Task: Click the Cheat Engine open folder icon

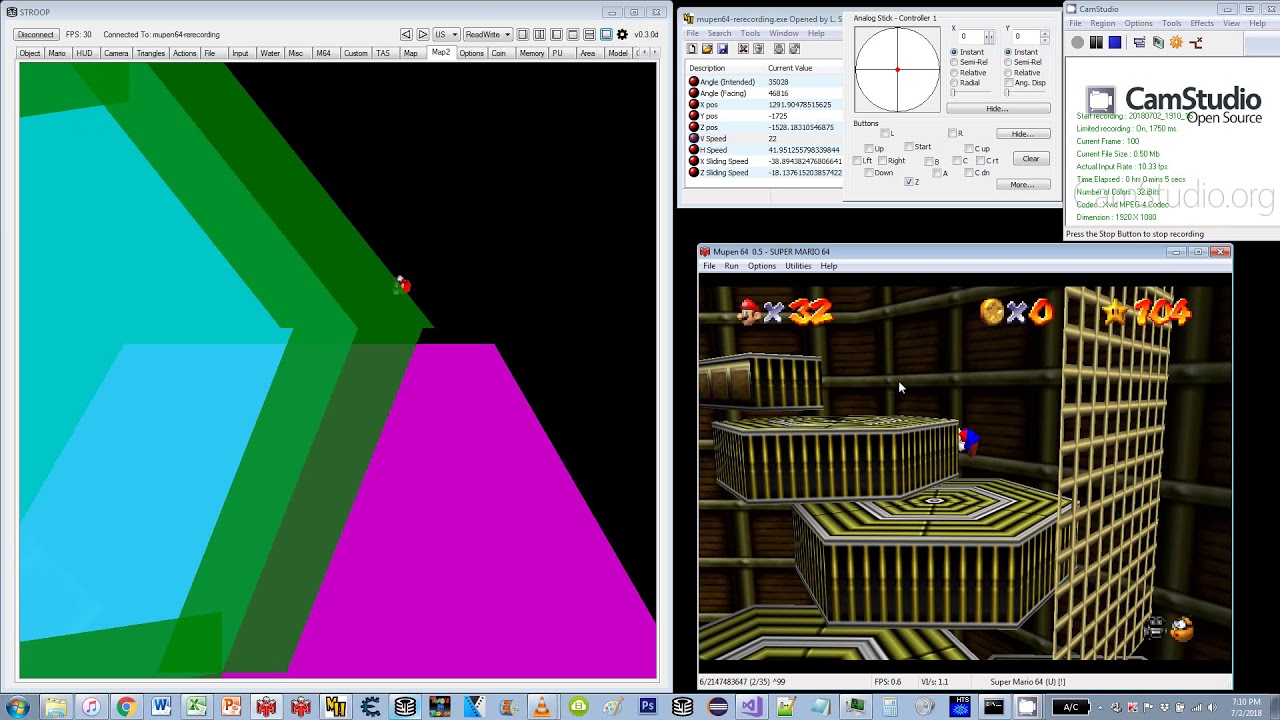Action: [707, 48]
